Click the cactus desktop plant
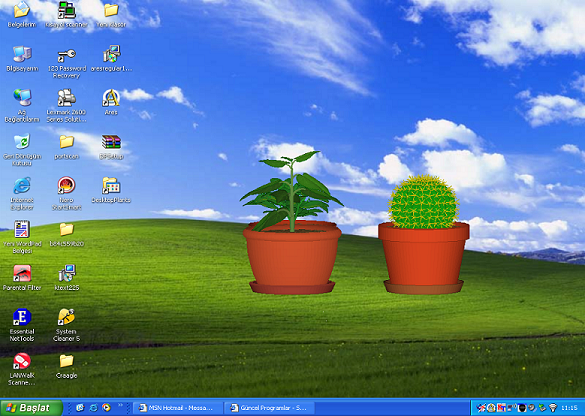The image size is (585, 416). coord(423,235)
